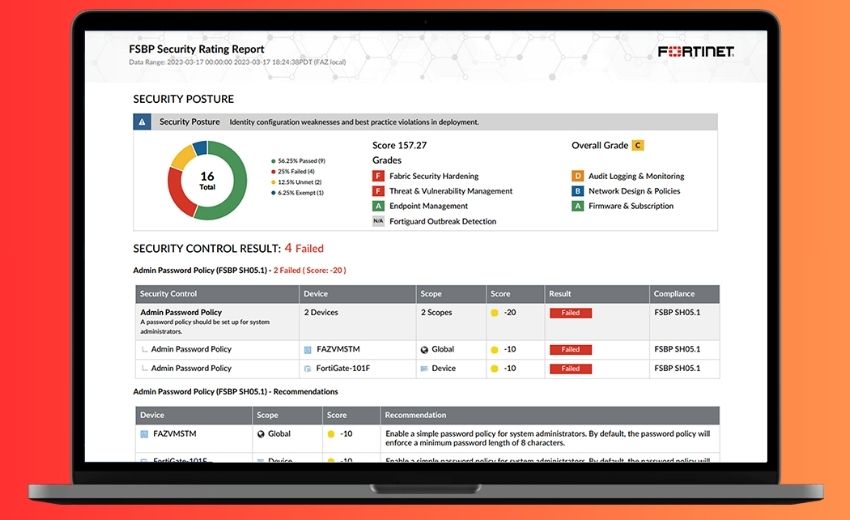This screenshot has width=850, height=520.
Task: Select the A grade badge for Firmware & Subscription
Action: coord(578,206)
